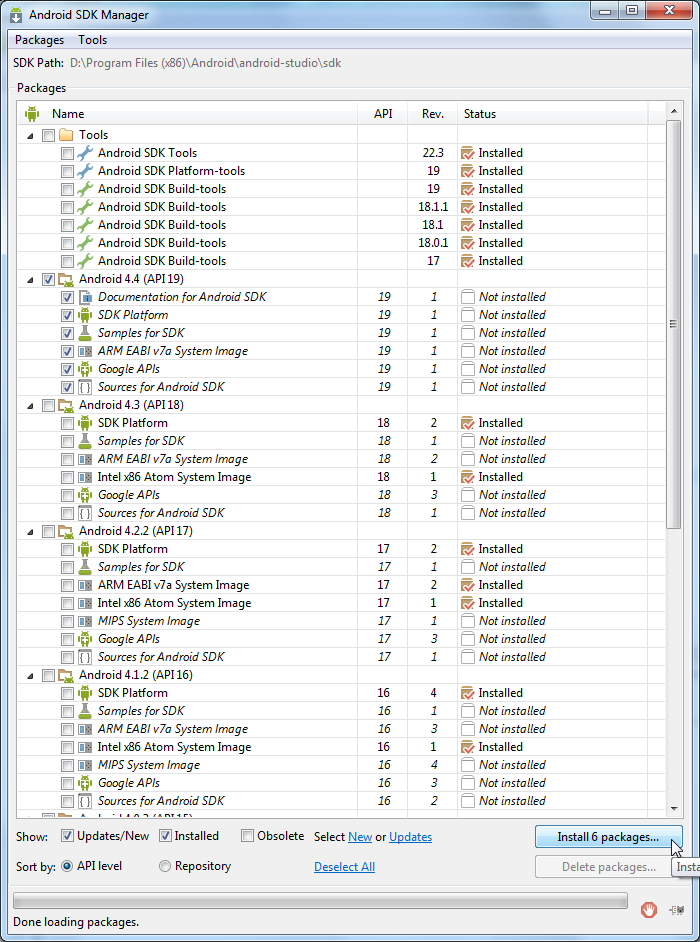Click the Status column header
The image size is (700, 942).
(x=553, y=114)
